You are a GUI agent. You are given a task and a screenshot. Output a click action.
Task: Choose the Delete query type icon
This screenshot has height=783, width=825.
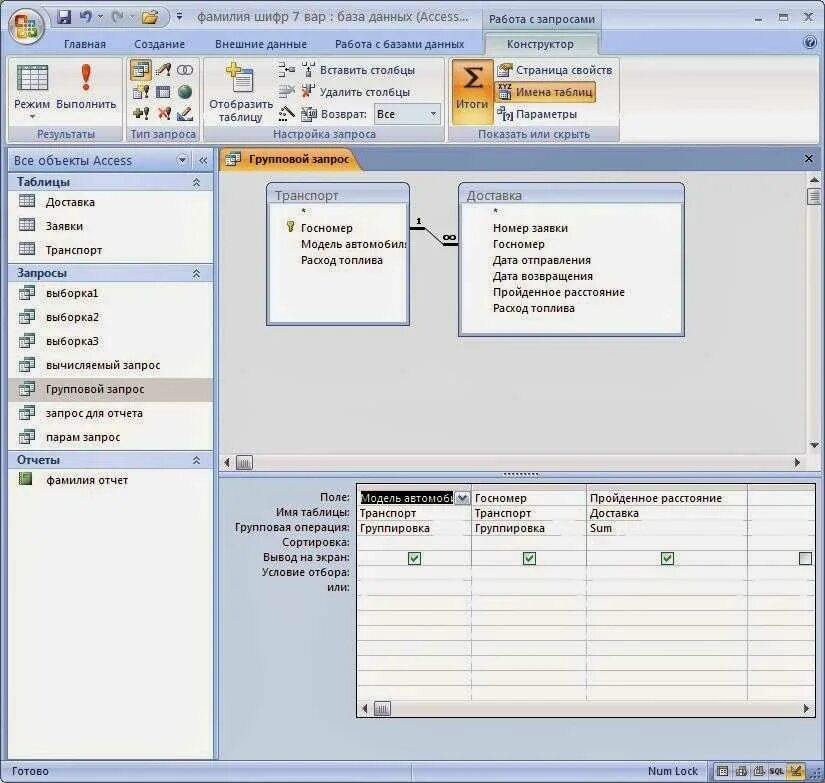[x=164, y=114]
